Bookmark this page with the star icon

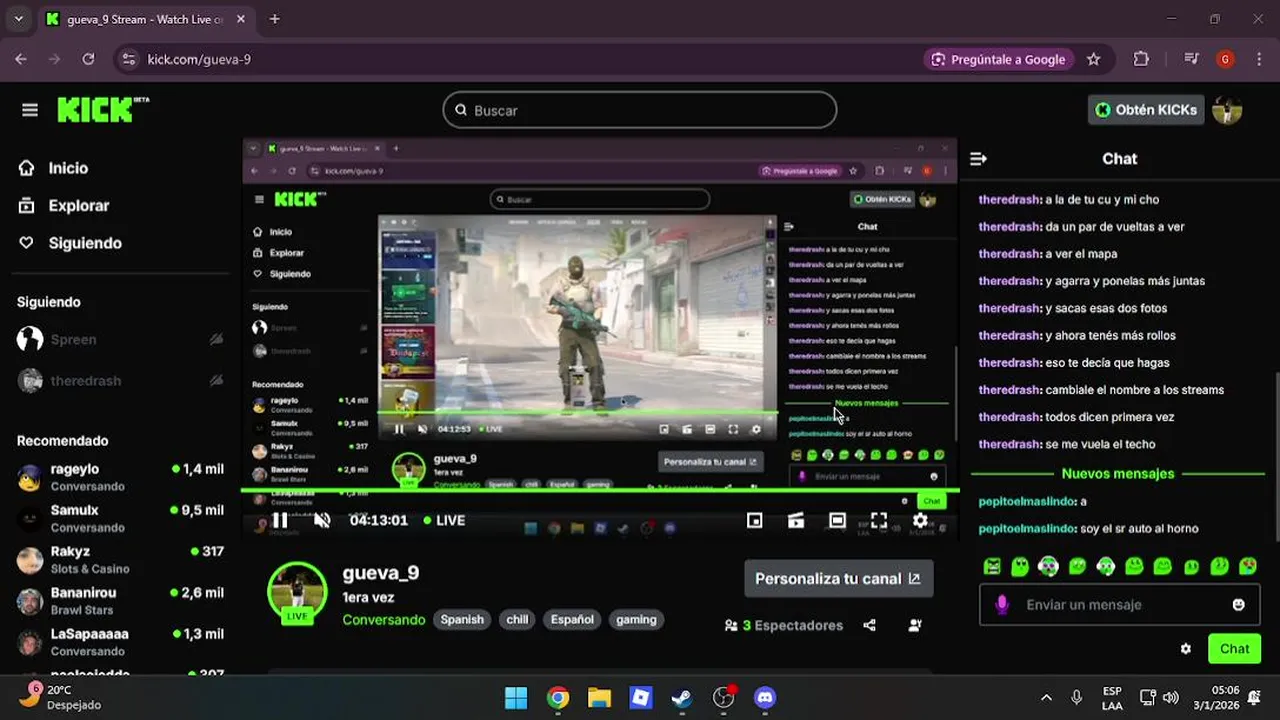(1093, 59)
